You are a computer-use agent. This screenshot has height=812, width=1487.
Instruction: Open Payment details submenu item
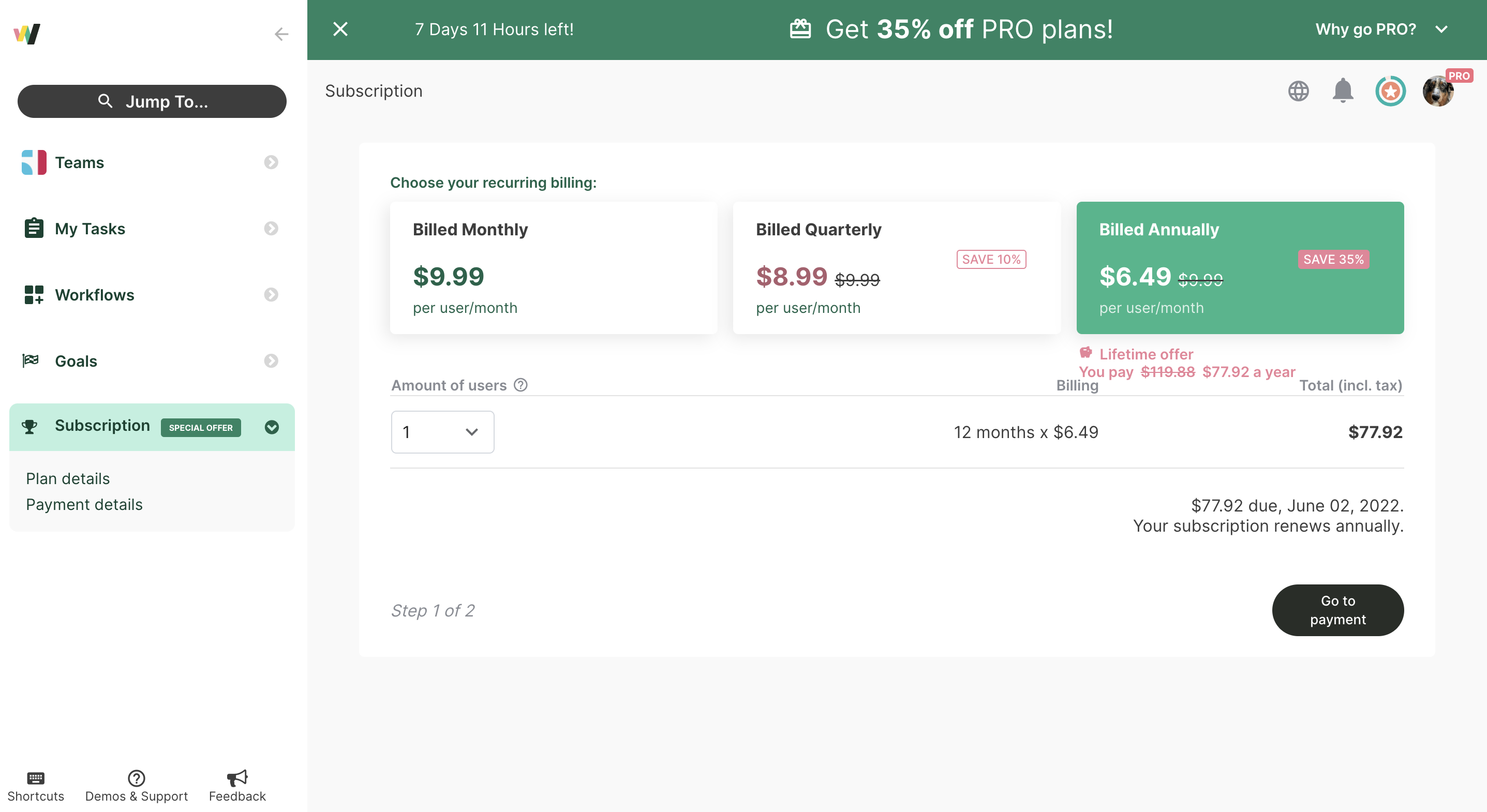(84, 504)
